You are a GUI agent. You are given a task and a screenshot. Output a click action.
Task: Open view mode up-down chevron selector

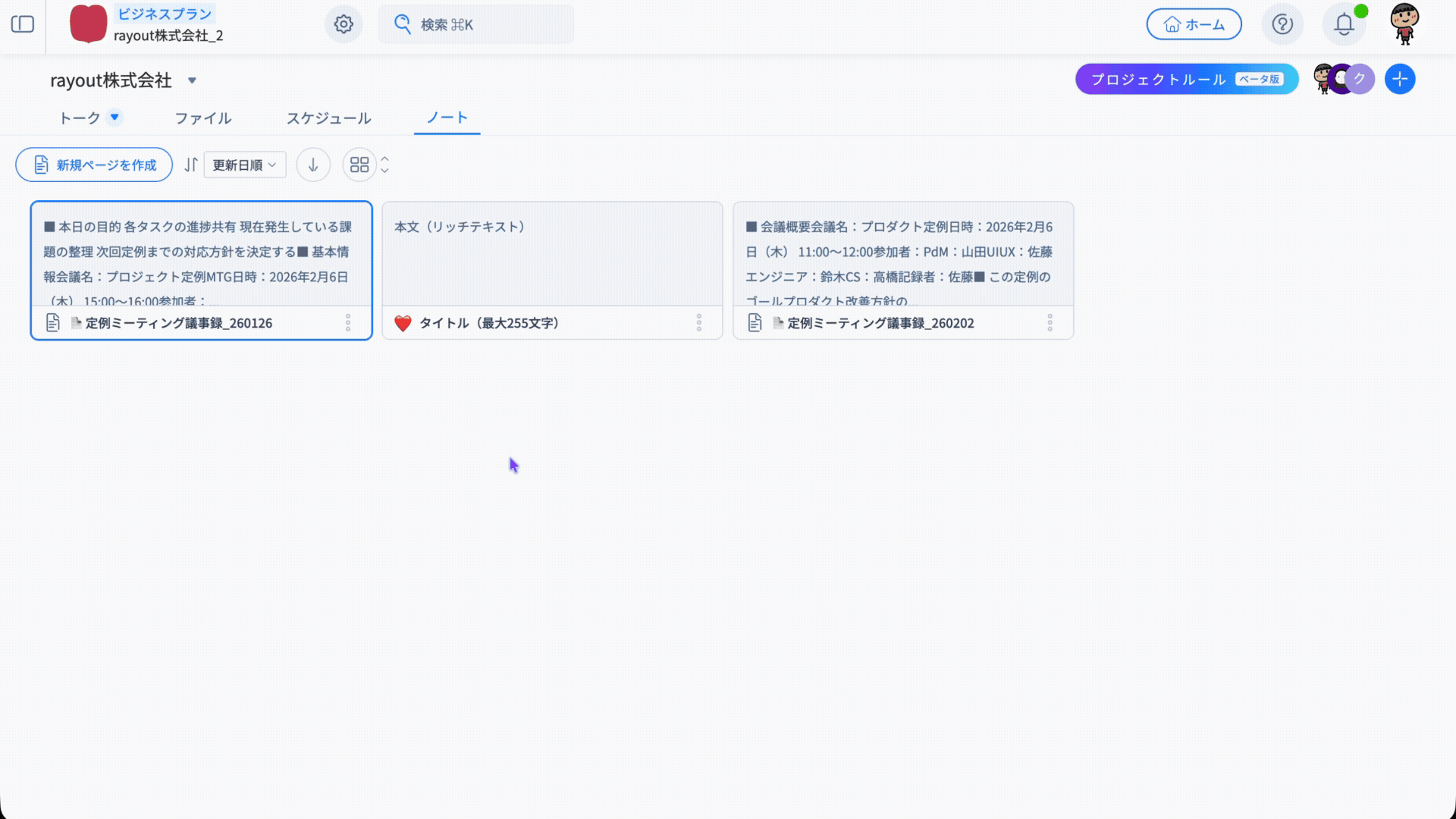pos(384,165)
